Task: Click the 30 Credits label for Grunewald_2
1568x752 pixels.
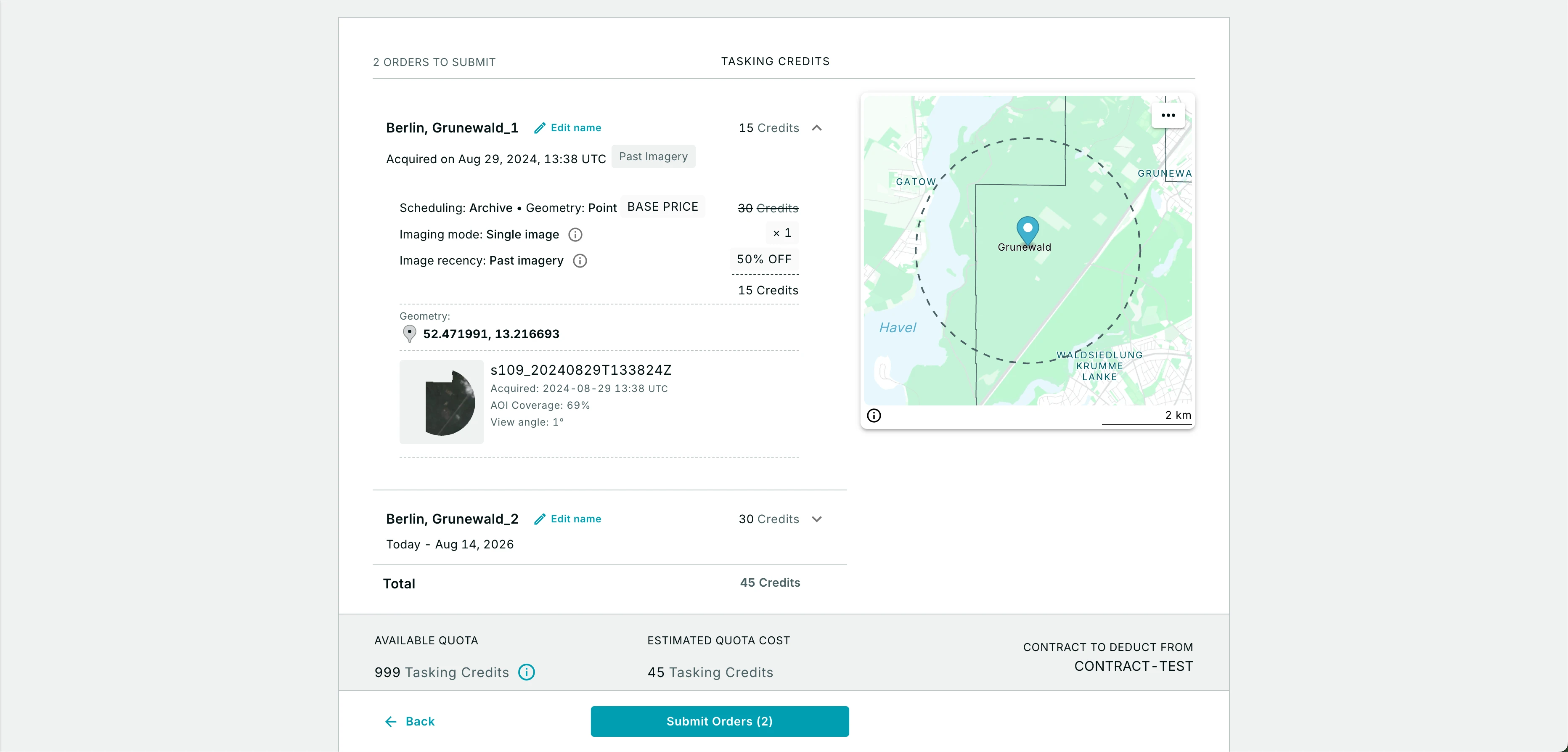Action: click(768, 519)
